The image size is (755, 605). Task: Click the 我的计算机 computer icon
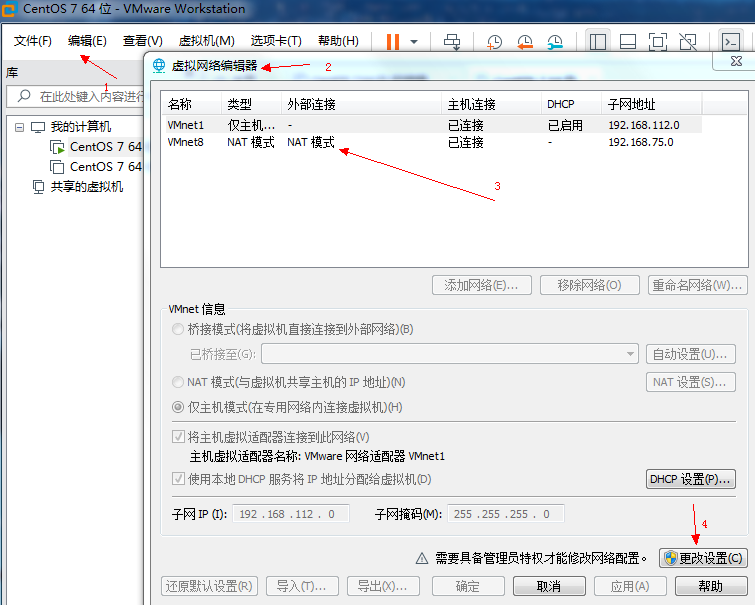[x=38, y=127]
